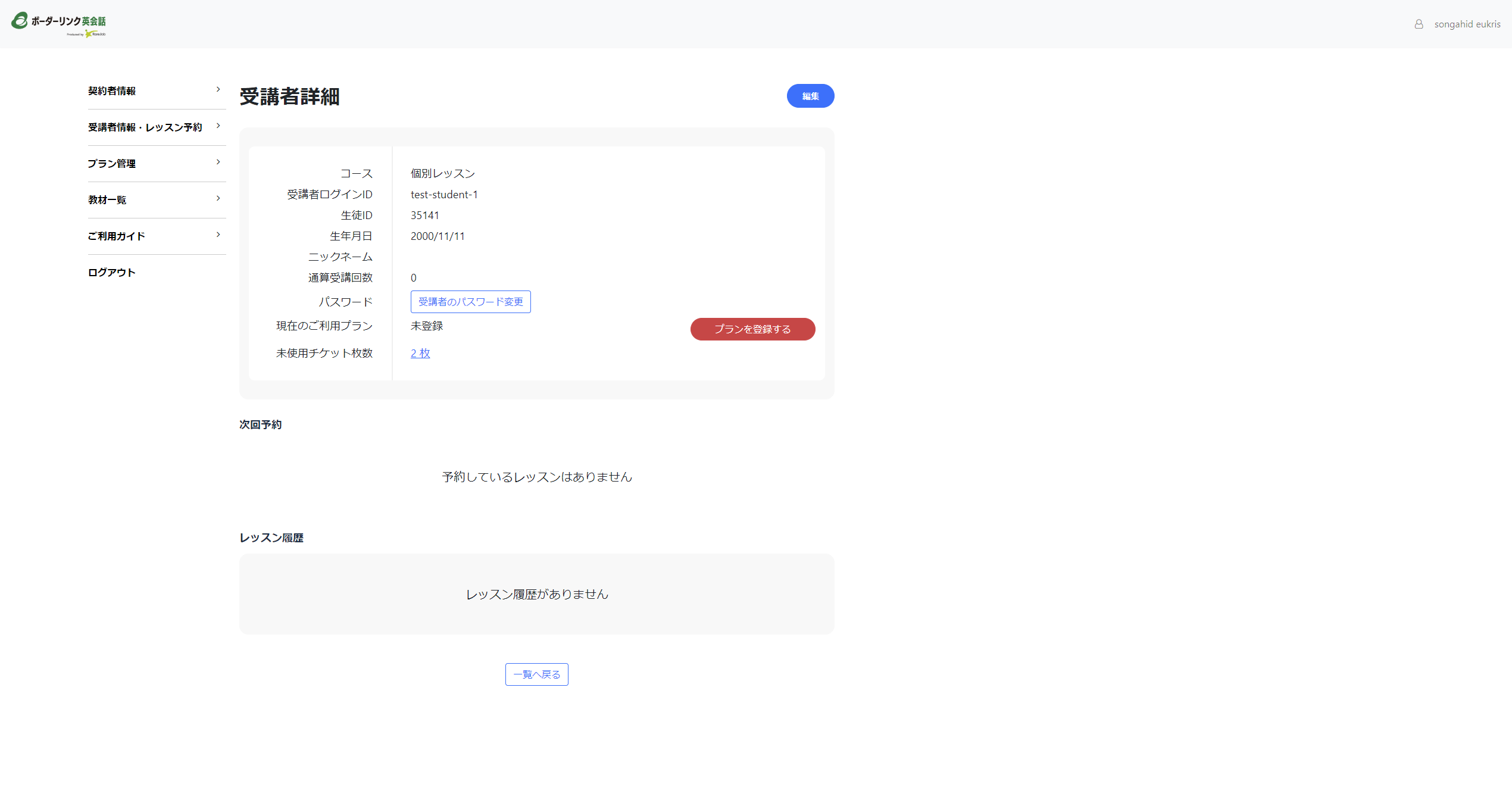
Task: Open 受講者情報・レッスン予約 menu item
Action: coord(145,127)
